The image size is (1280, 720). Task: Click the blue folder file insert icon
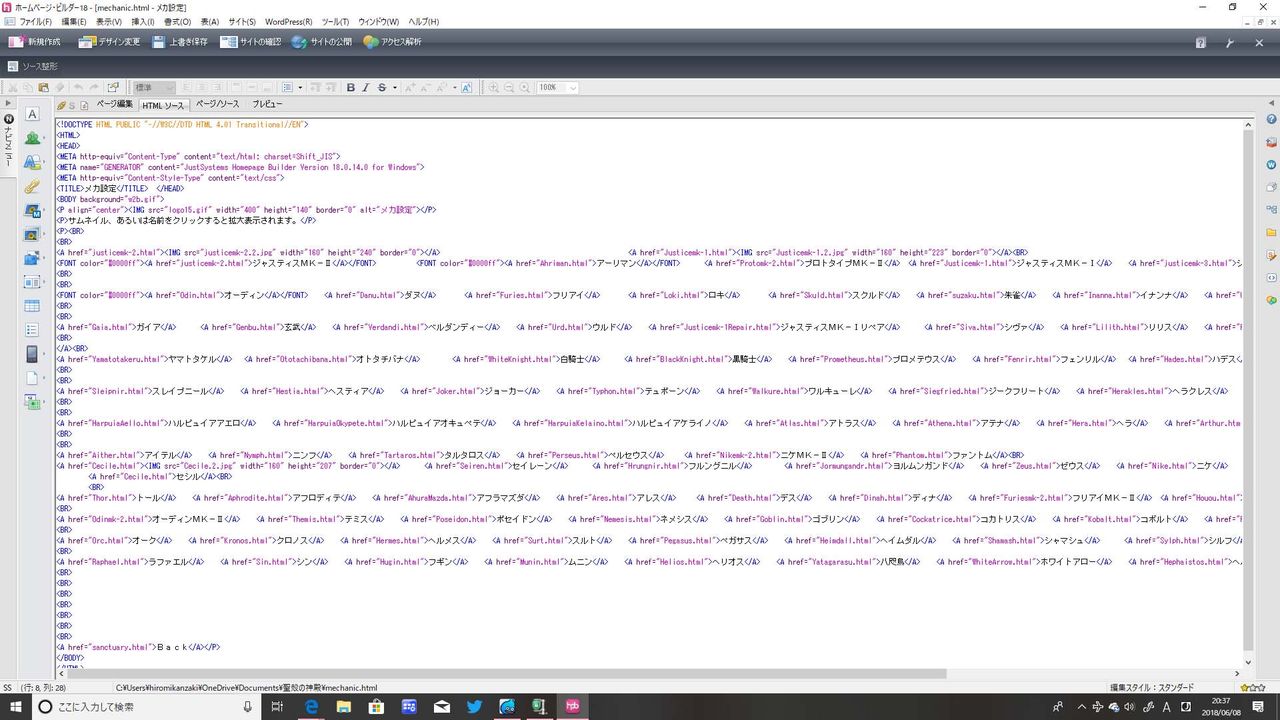click(32, 258)
